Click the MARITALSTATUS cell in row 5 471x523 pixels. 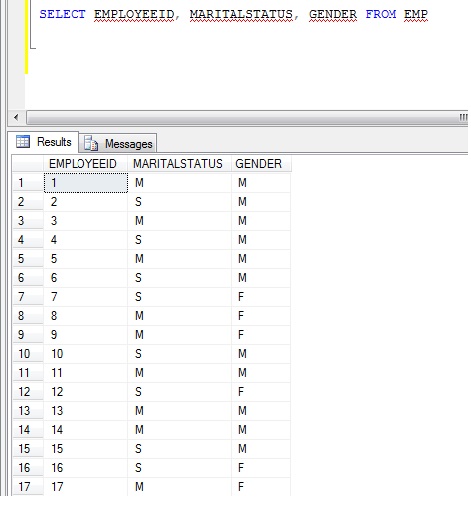[x=179, y=259]
